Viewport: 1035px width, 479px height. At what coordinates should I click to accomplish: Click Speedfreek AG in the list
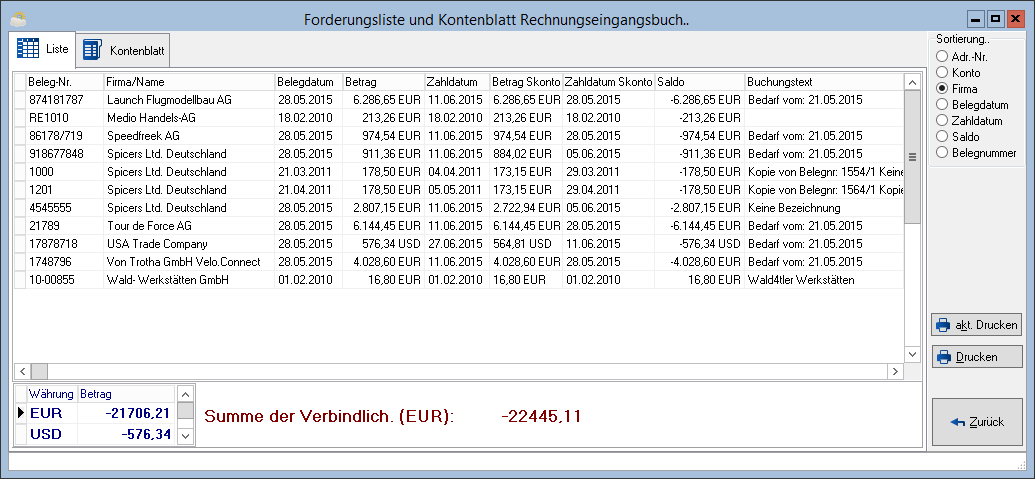143,136
